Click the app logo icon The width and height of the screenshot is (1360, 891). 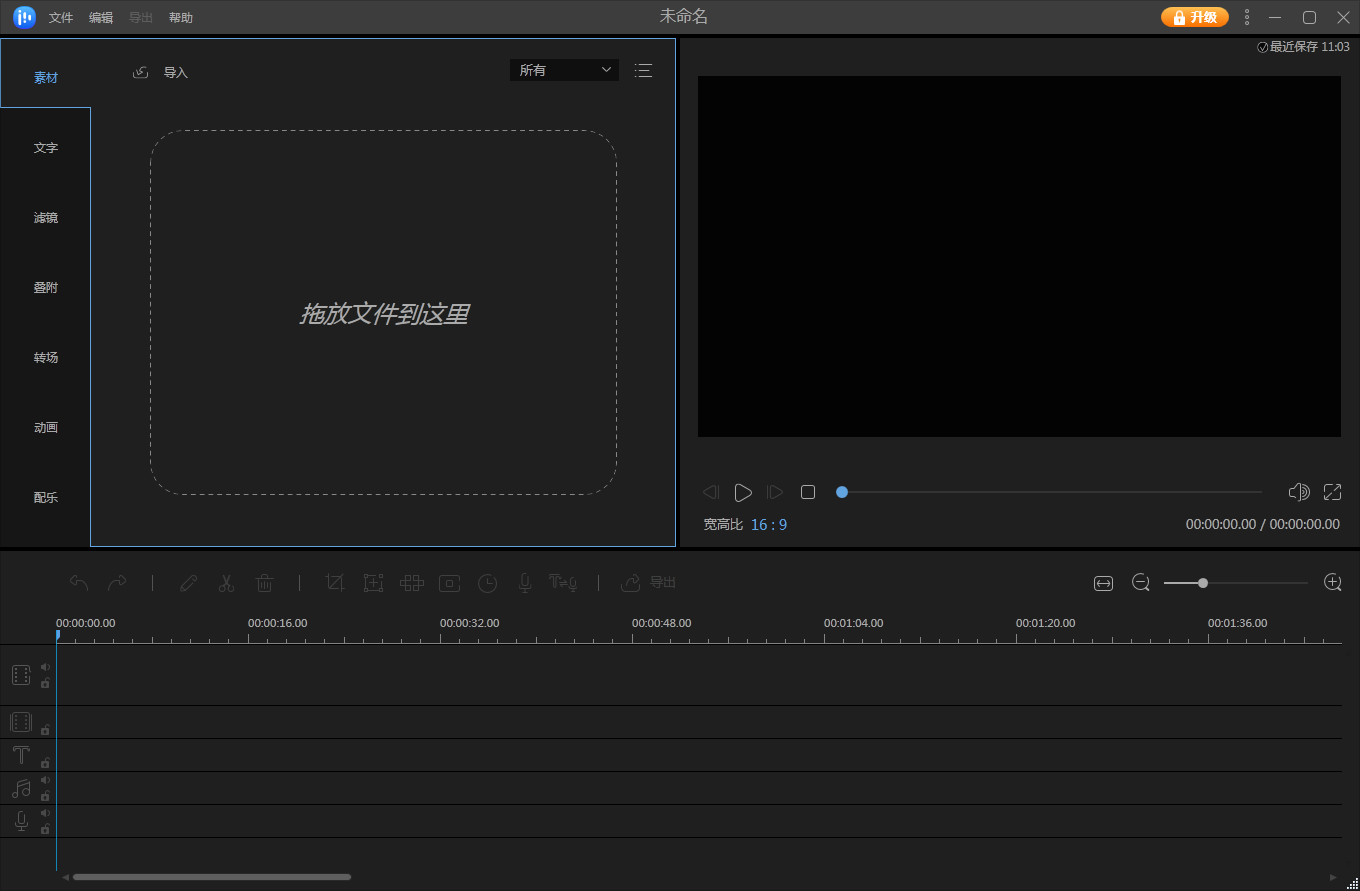click(24, 17)
